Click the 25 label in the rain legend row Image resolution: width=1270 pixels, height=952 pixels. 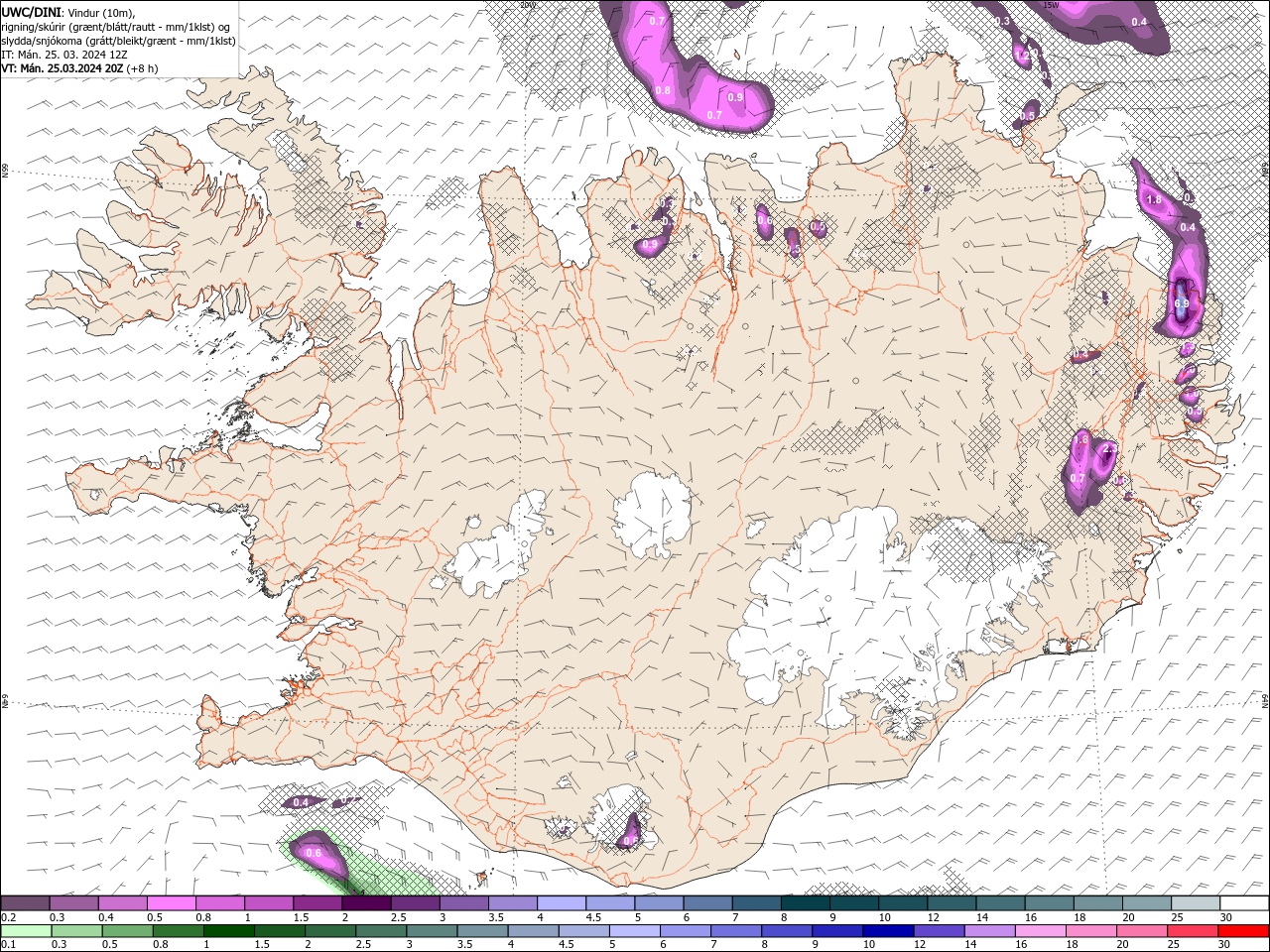[1175, 944]
